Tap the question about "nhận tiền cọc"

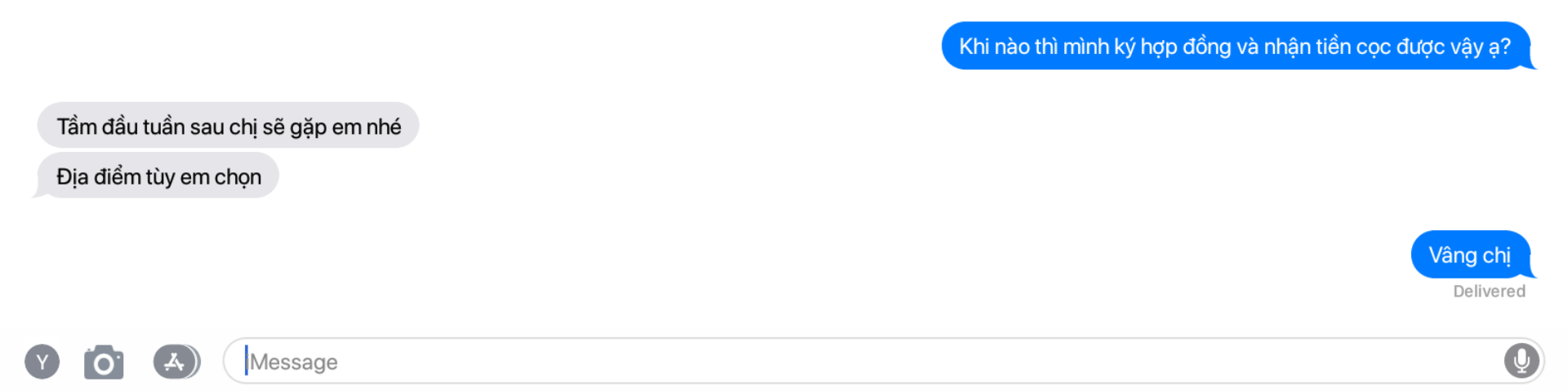click(x=1236, y=46)
